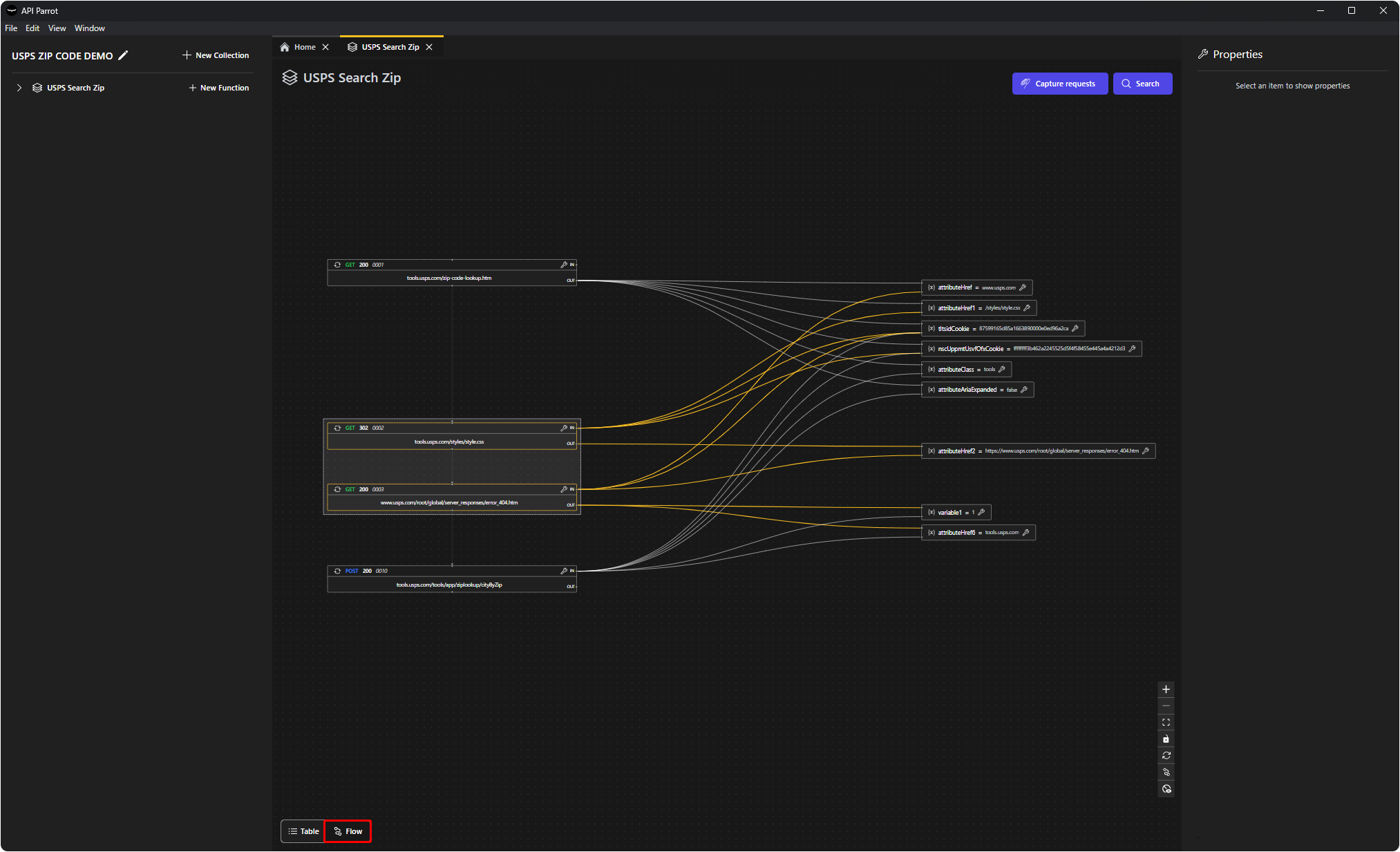Open the File menu
The width and height of the screenshot is (1400, 852).
click(11, 28)
